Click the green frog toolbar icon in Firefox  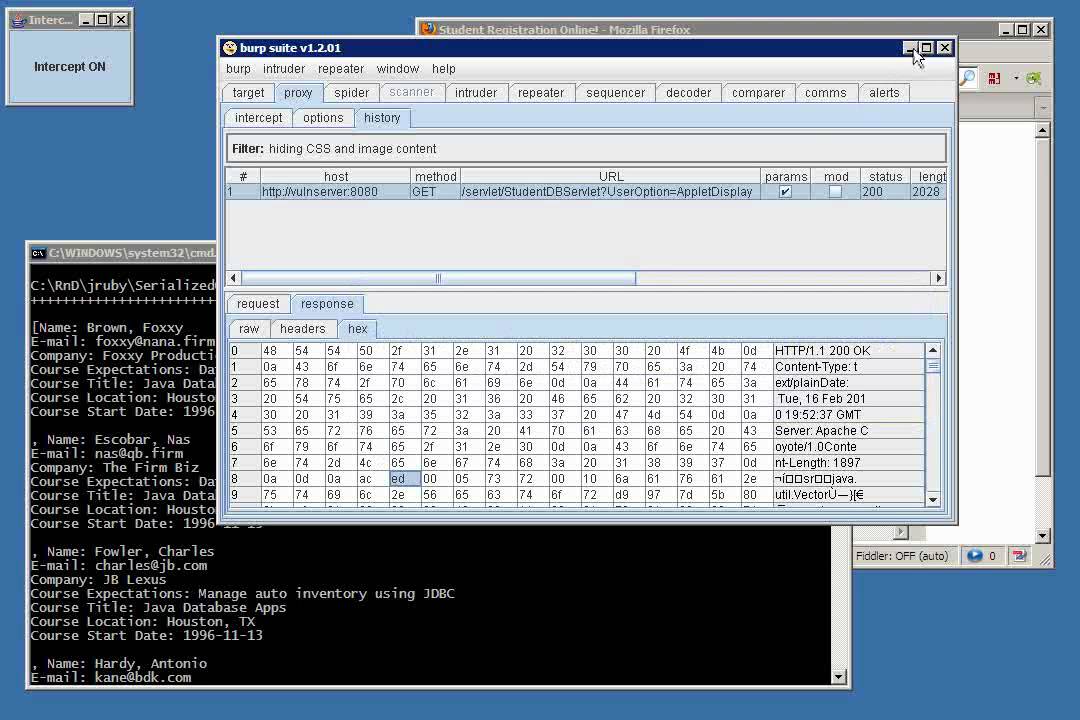(1033, 79)
